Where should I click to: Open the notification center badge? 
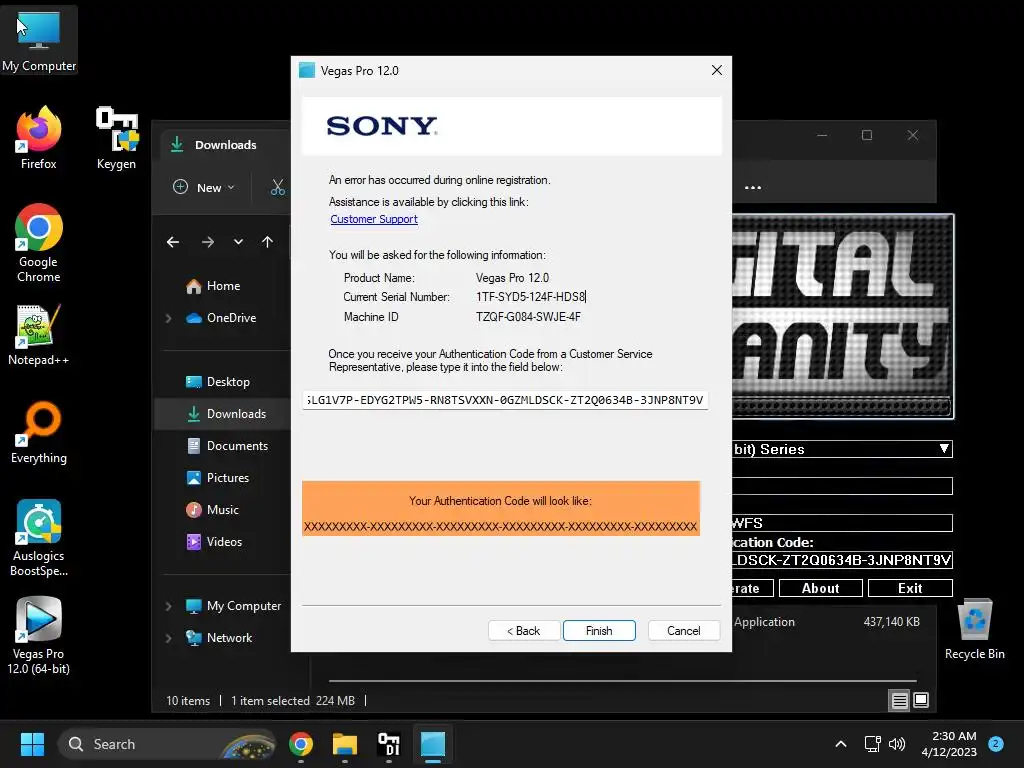(x=996, y=744)
